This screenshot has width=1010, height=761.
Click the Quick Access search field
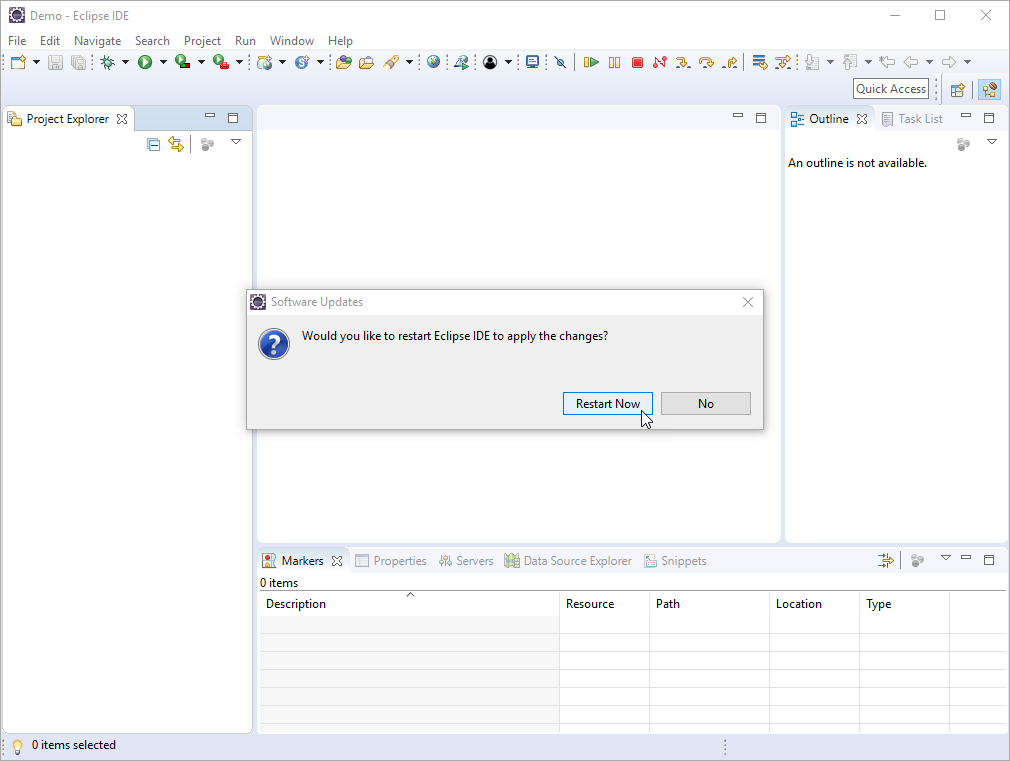click(890, 89)
